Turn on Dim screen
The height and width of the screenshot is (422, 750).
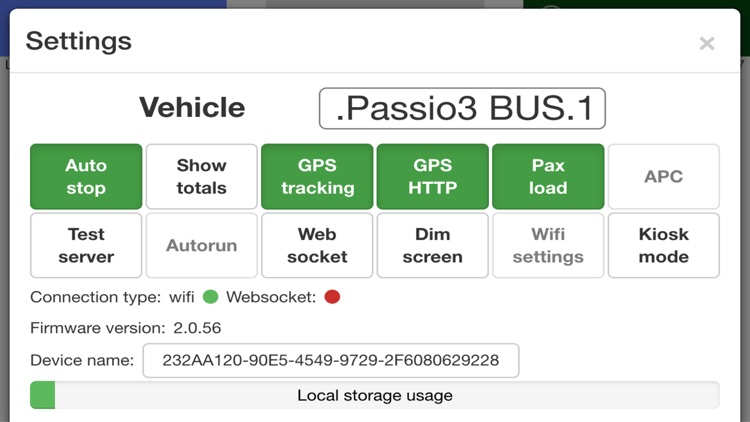click(x=432, y=245)
